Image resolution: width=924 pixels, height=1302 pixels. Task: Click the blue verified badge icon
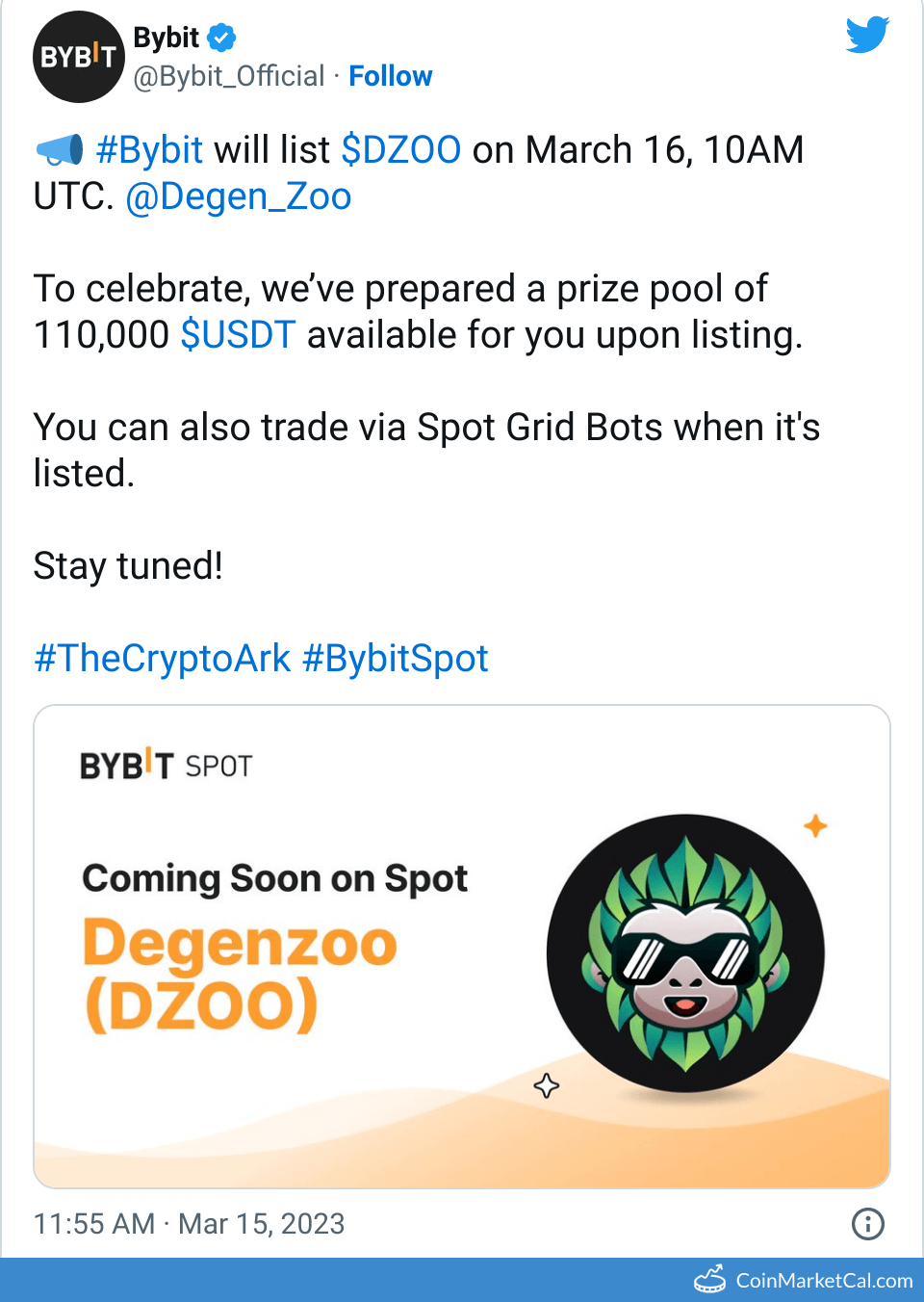pos(222,38)
